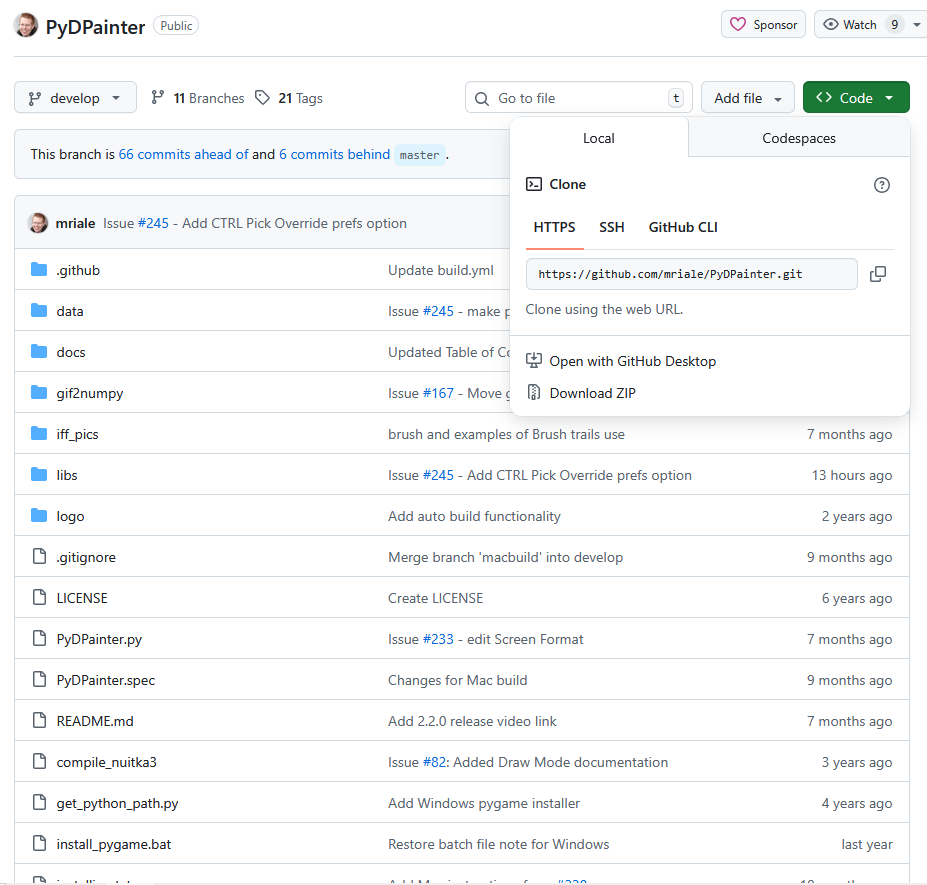
Task: Open 'Create LICENSE' commit message
Action: point(435,598)
